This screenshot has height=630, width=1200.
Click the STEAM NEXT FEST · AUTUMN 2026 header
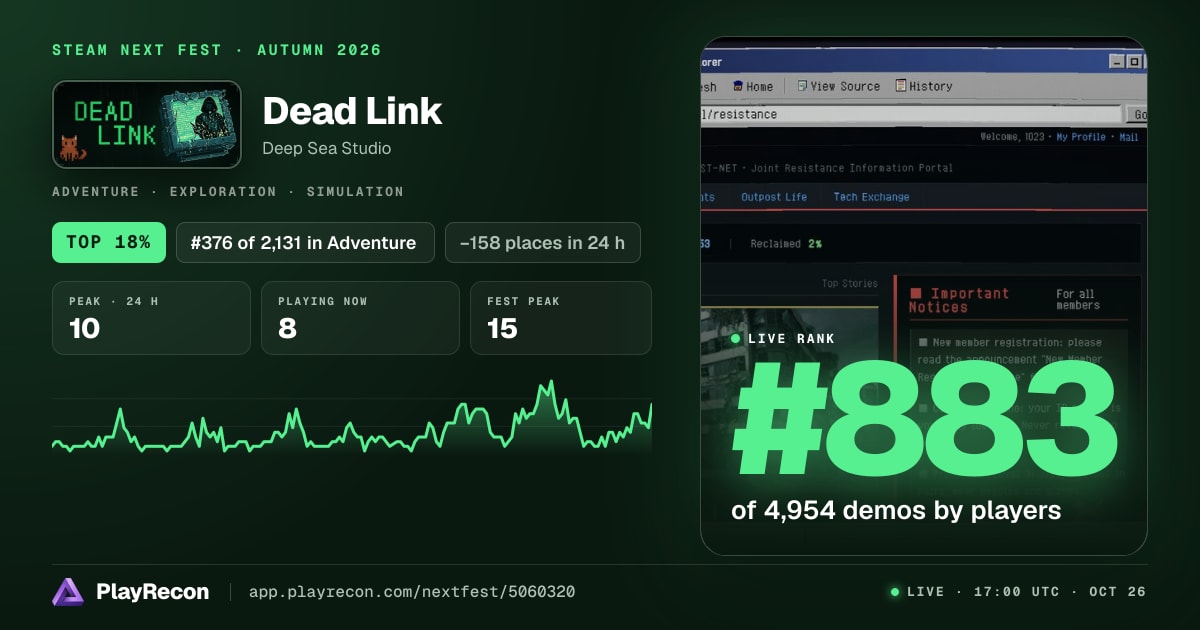tap(217, 50)
